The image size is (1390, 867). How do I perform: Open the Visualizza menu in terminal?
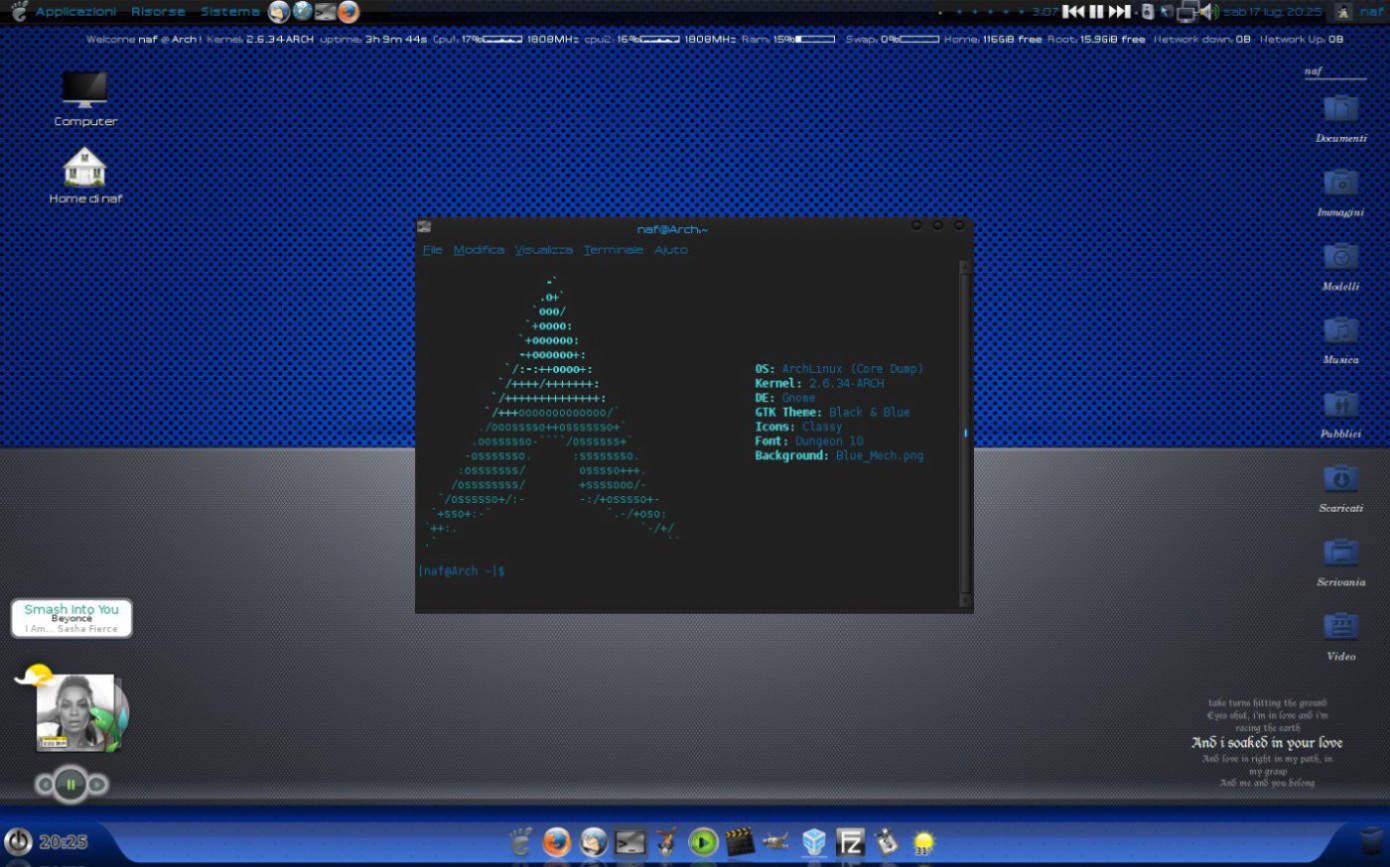point(544,250)
